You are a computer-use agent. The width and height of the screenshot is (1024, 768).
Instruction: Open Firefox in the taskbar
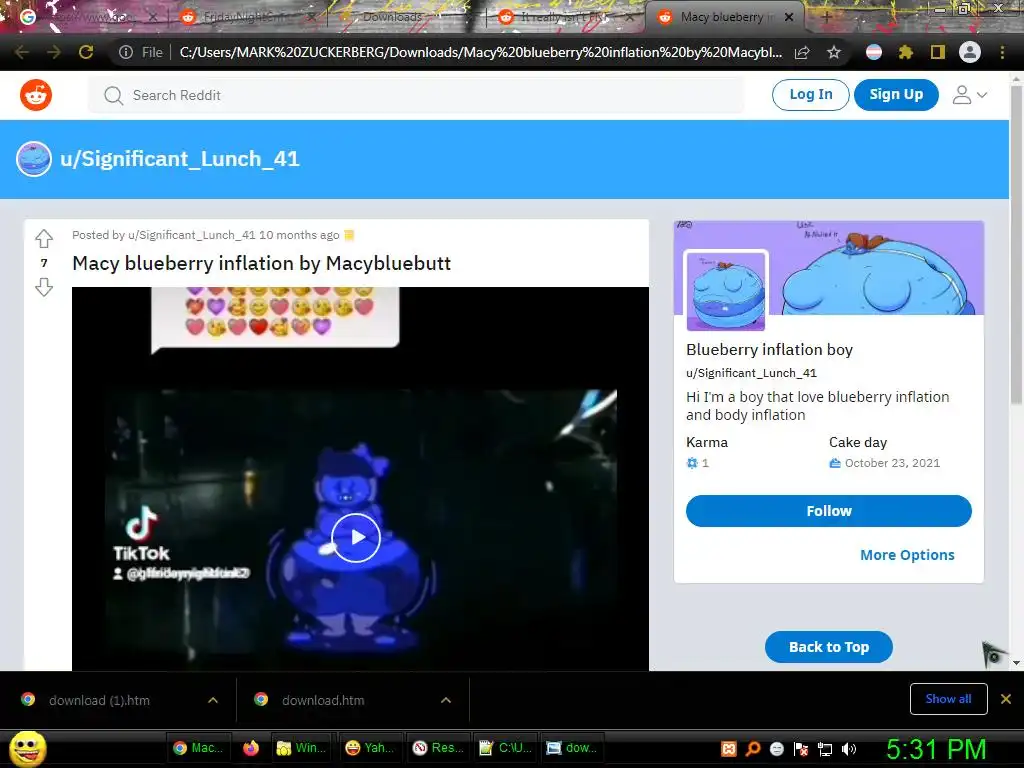click(x=251, y=748)
